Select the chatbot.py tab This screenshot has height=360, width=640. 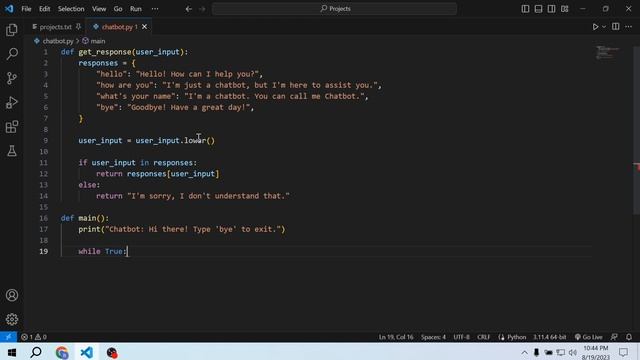(118, 27)
